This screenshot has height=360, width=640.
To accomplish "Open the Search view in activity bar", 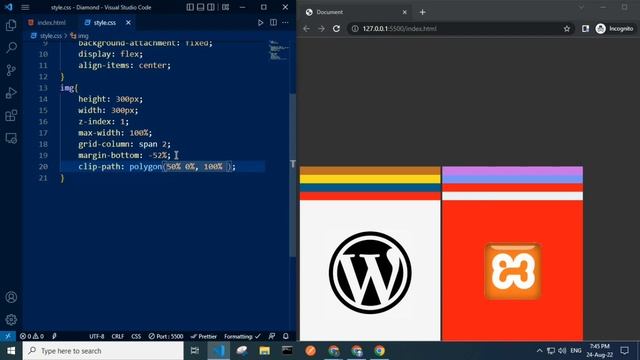I will point(11,48).
